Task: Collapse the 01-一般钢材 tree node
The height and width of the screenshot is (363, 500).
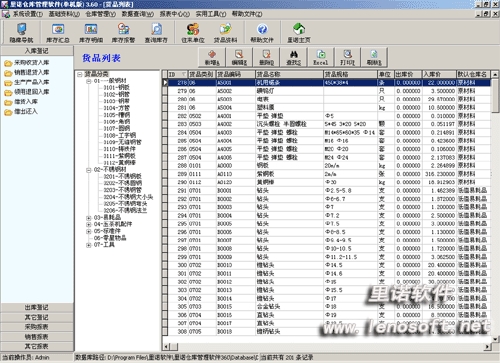Action: point(89,81)
